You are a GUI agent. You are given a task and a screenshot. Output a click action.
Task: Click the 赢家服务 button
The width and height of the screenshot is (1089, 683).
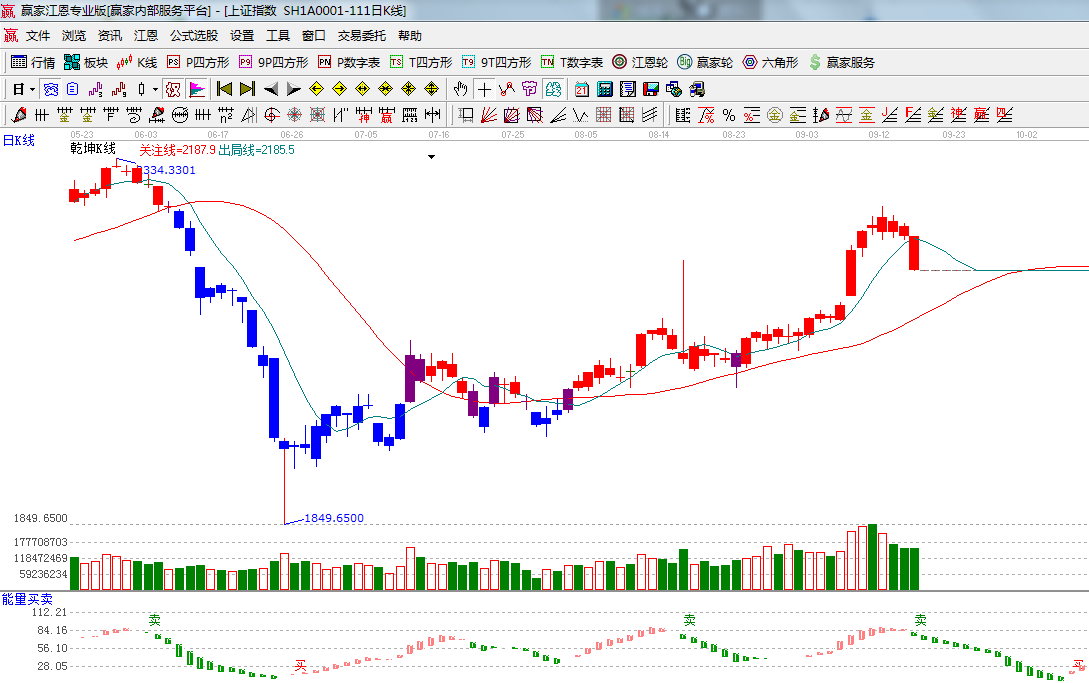click(842, 62)
